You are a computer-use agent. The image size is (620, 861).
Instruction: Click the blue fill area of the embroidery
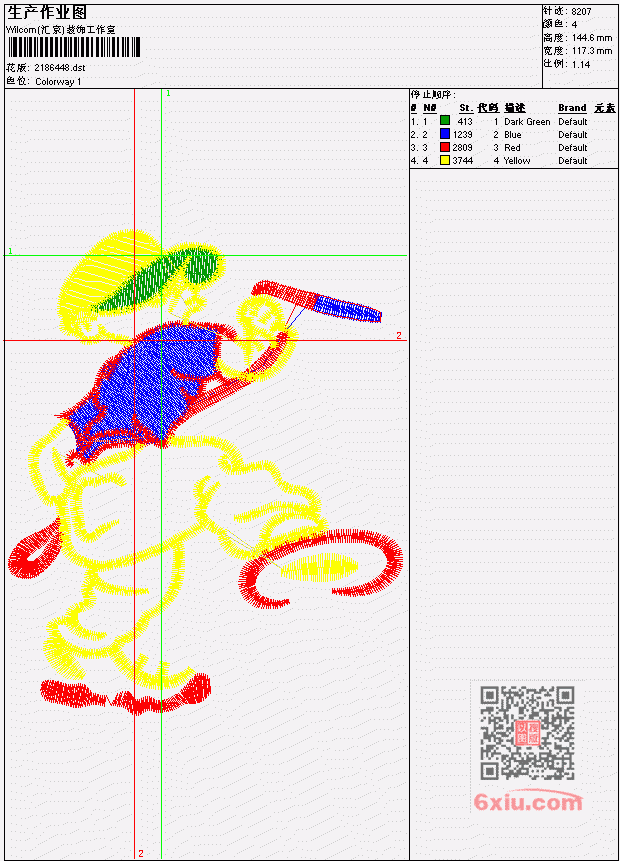click(x=148, y=384)
